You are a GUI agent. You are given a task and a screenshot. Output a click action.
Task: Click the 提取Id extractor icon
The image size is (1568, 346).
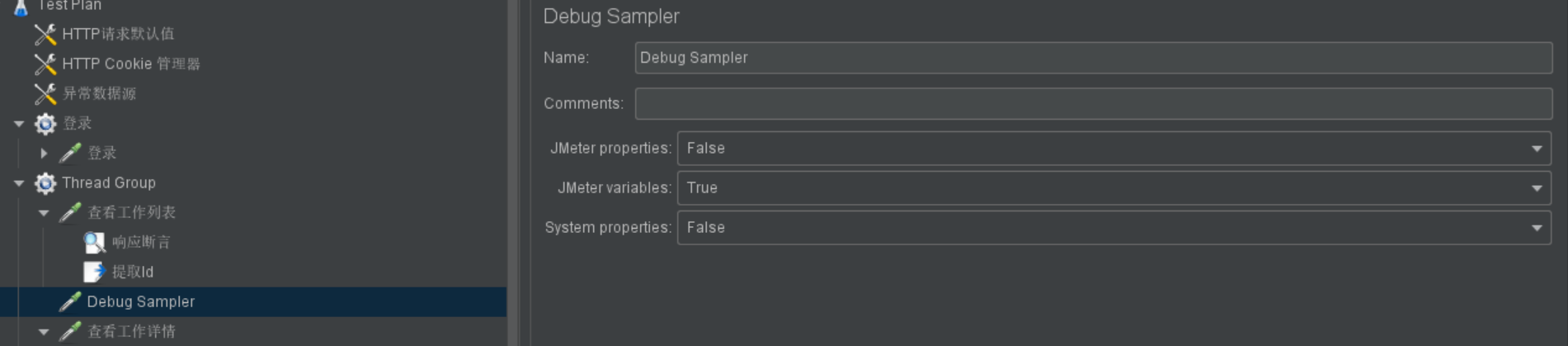(x=95, y=272)
